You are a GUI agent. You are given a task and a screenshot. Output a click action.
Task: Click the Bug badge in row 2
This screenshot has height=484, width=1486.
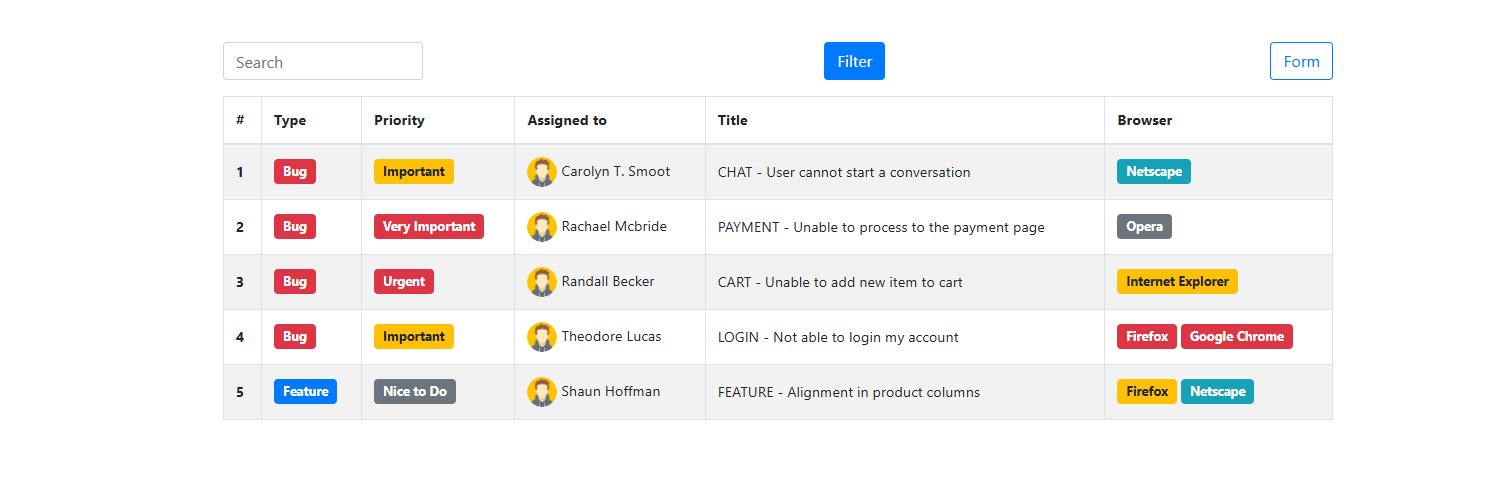(295, 227)
